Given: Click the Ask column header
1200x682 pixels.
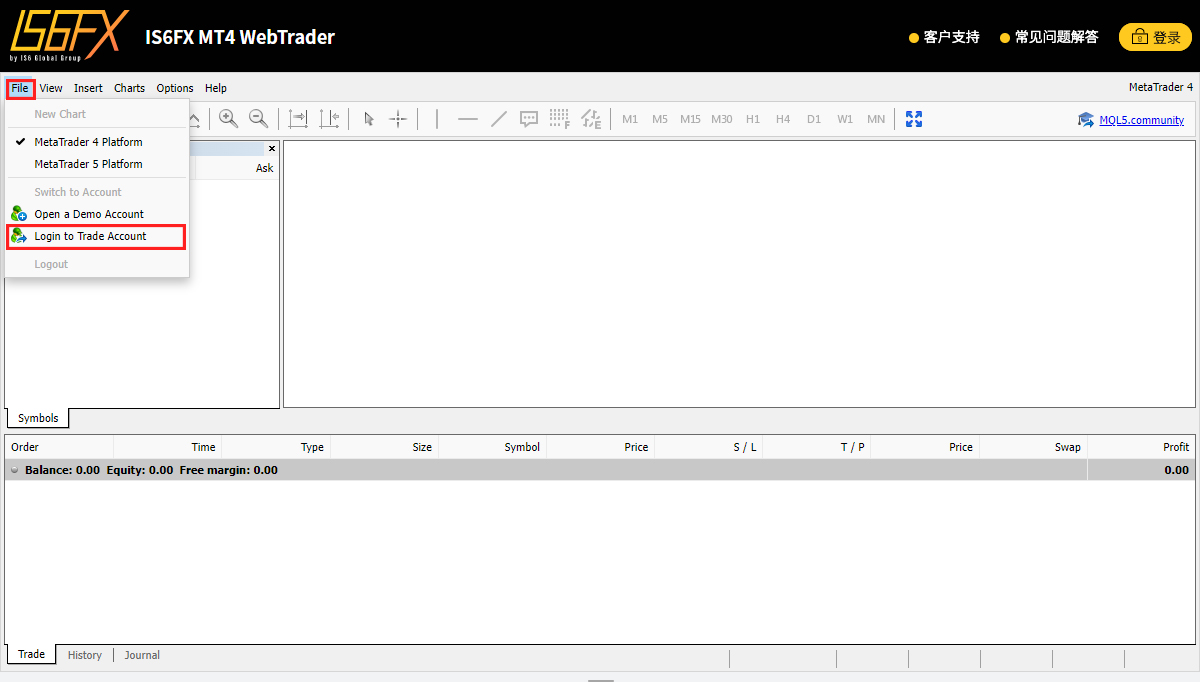Looking at the screenshot, I should point(264,168).
